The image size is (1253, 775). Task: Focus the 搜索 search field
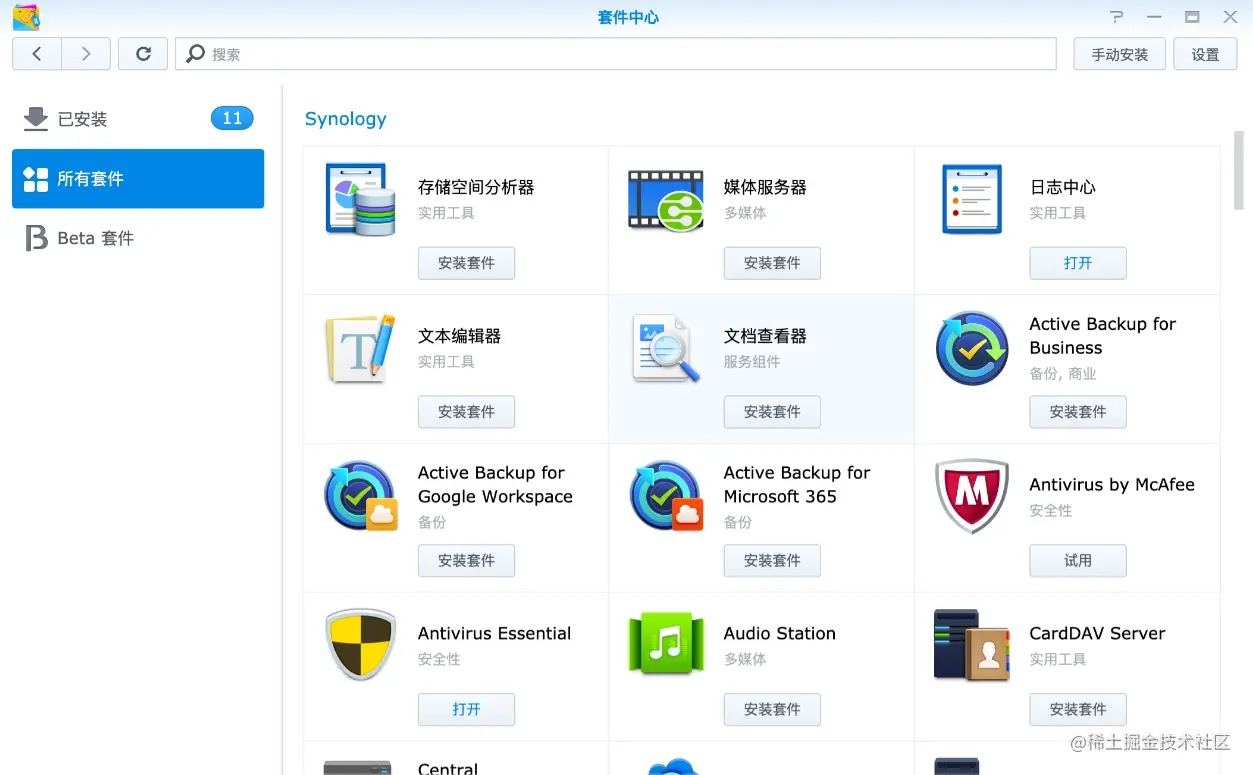(616, 54)
